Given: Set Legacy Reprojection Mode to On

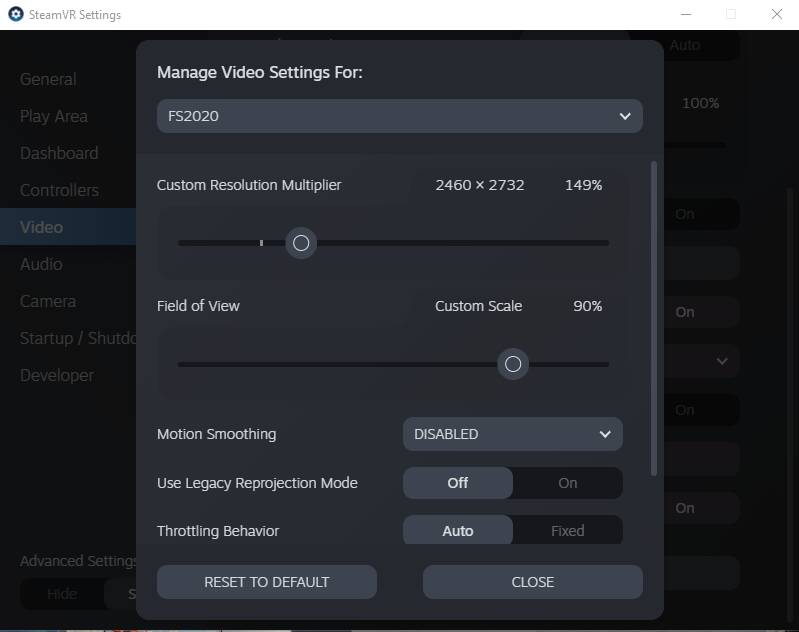Looking at the screenshot, I should pyautogui.click(x=567, y=483).
